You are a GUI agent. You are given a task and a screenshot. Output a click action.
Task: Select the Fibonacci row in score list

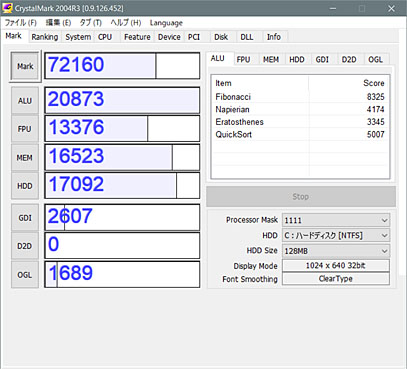[300, 97]
